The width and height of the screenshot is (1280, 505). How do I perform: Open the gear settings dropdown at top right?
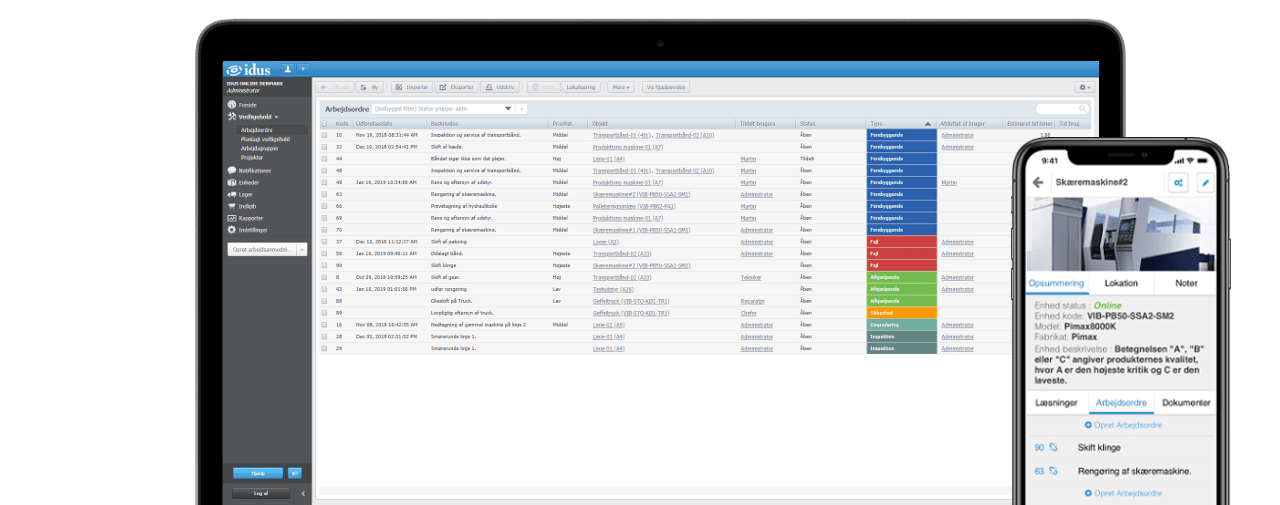click(1084, 87)
